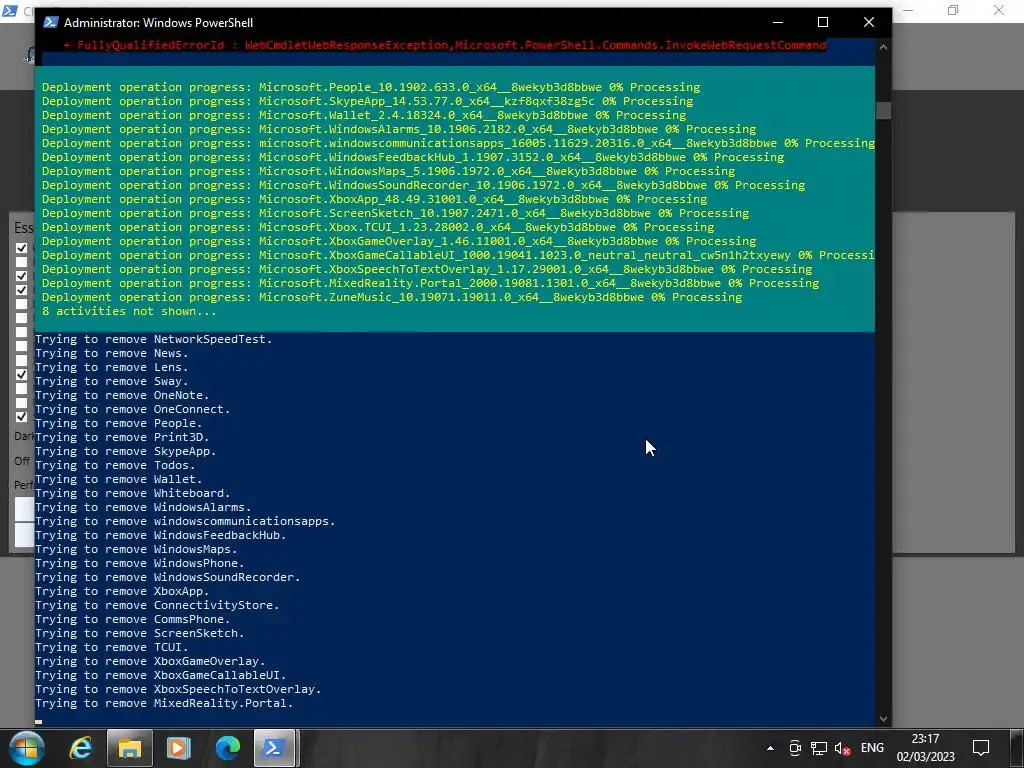This screenshot has height=768, width=1024.
Task: Click 'Trying to remove News.' line
Action: [x=112, y=353]
